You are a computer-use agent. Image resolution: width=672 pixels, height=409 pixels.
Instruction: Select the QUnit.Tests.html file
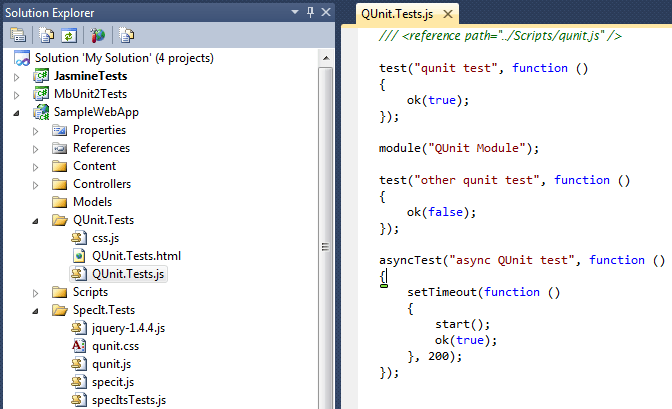pyautogui.click(x=136, y=256)
